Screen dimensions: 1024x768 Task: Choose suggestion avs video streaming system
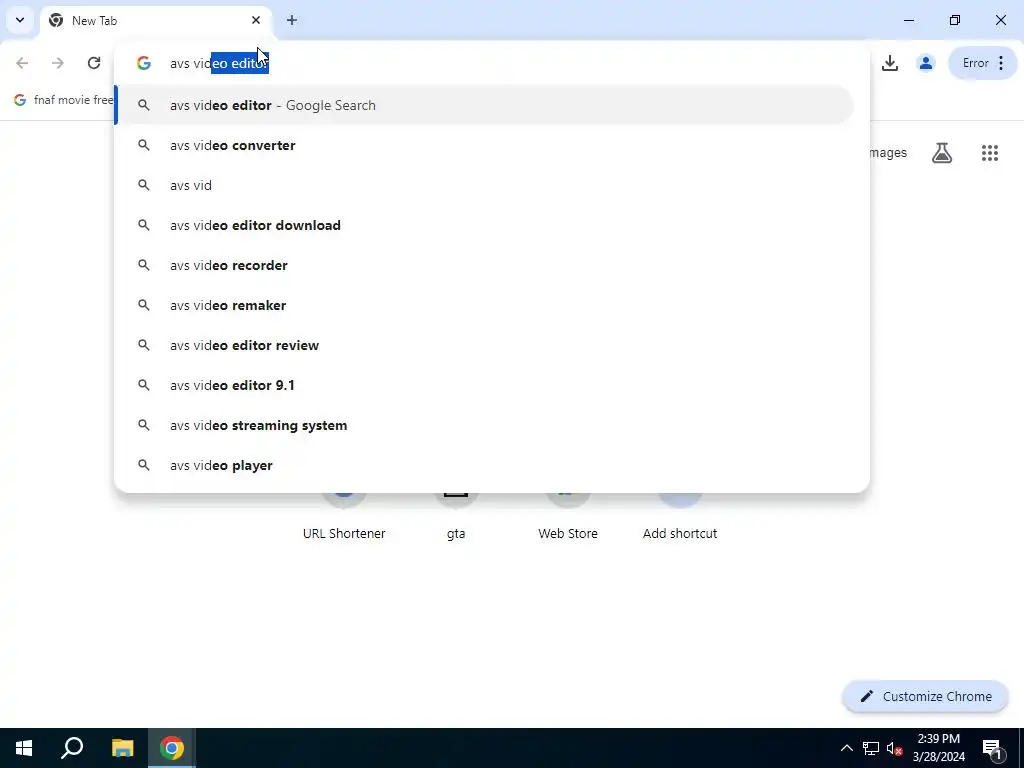[485, 425]
